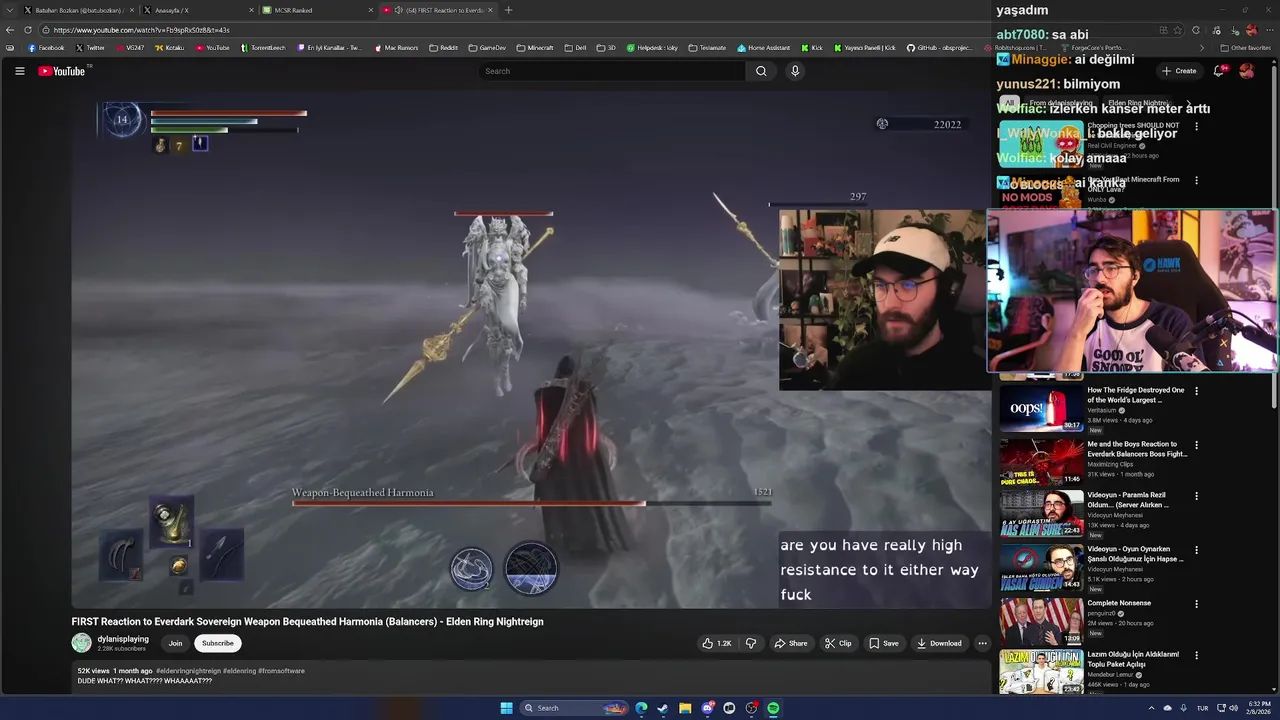Open the Dell bookmark folder

[x=575, y=48]
